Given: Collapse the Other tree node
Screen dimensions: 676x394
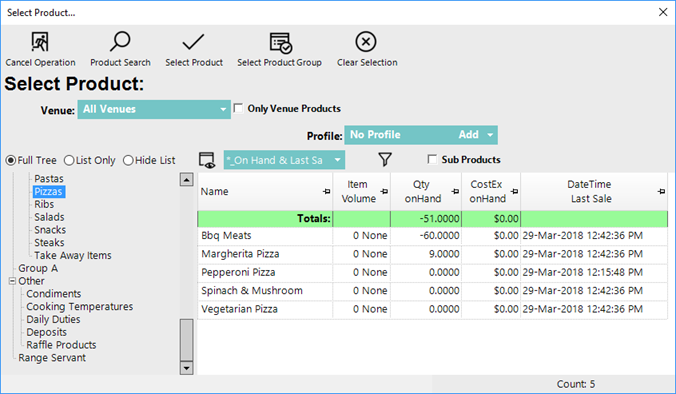Looking at the screenshot, I should click(x=12, y=281).
